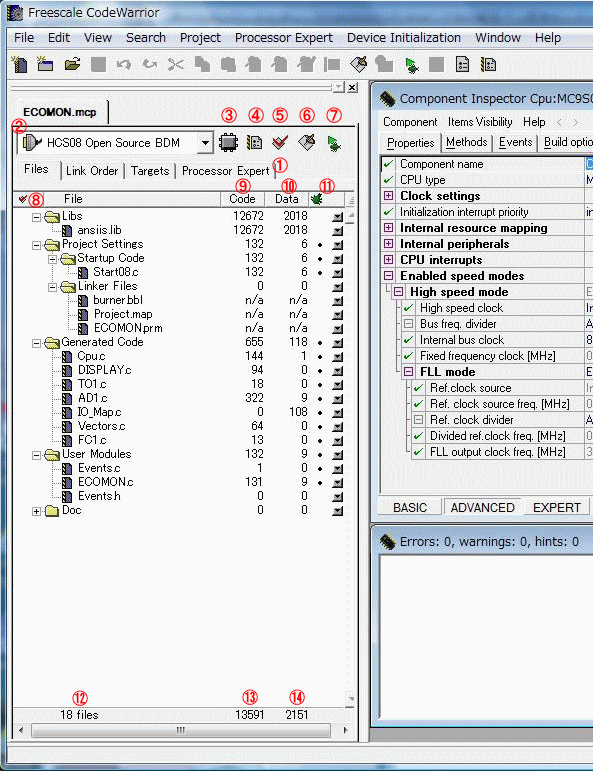Collapse the FLL mode property group
This screenshot has width=594, height=772.
click(x=408, y=372)
